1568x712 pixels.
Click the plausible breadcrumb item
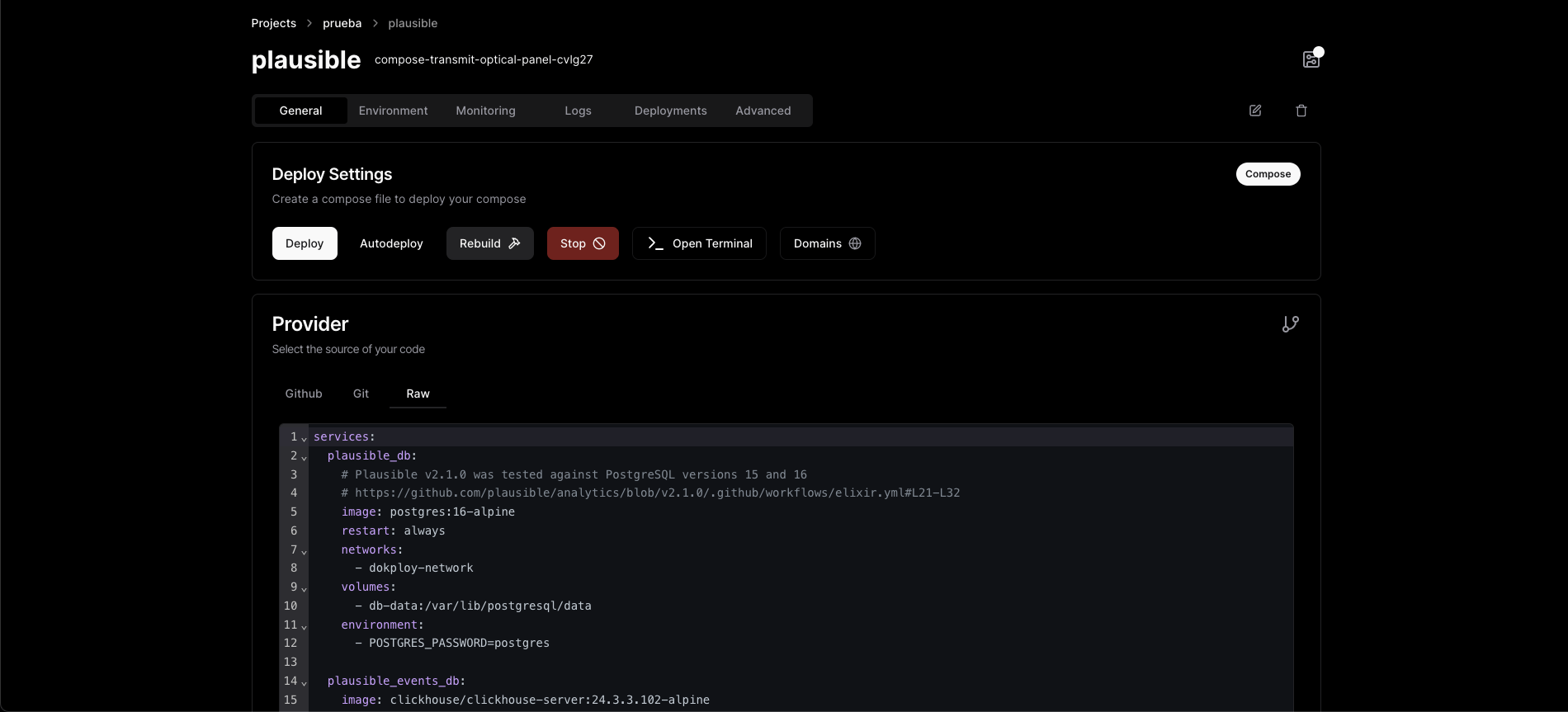[413, 23]
